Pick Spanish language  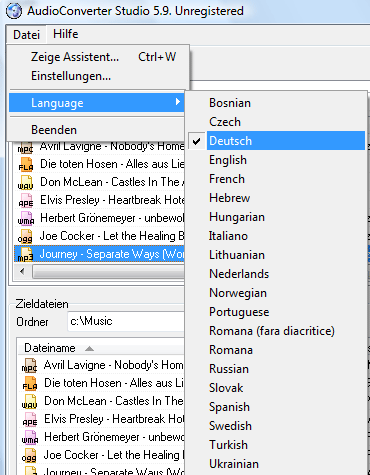[x=277, y=407]
